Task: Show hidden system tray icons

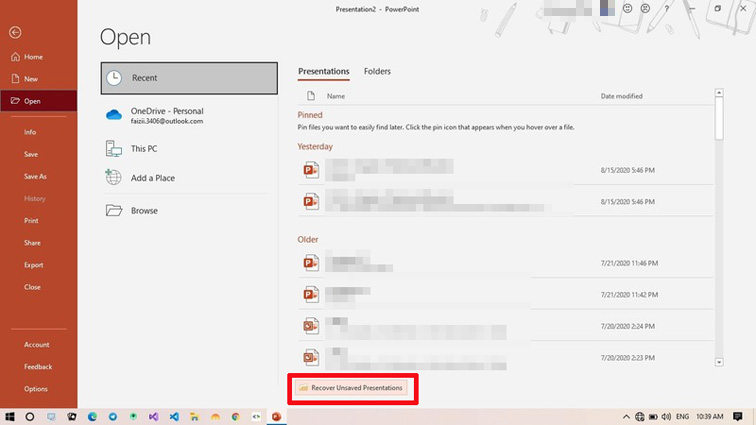Action: pos(626,416)
